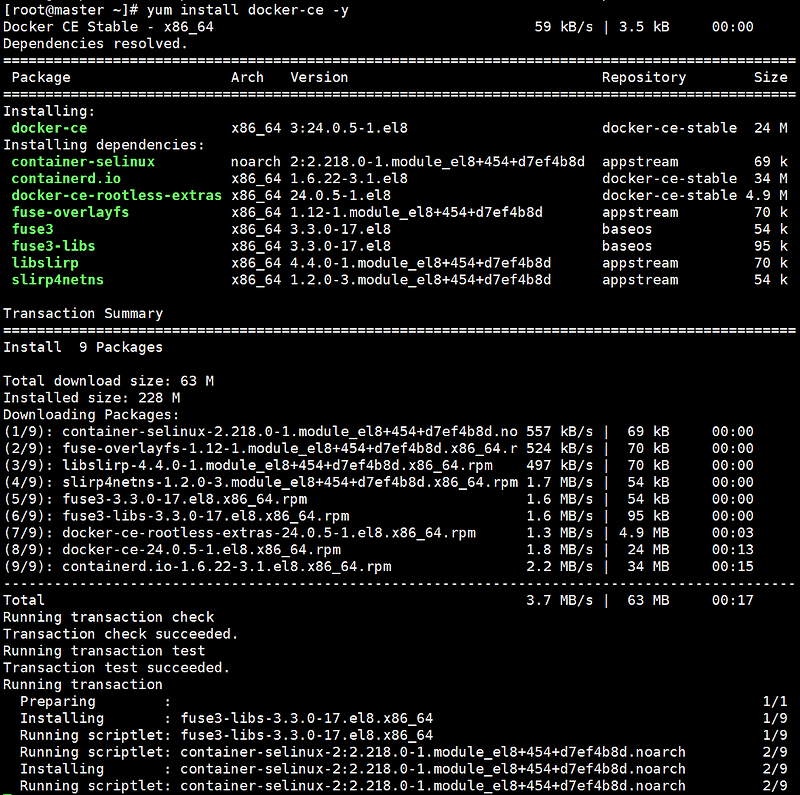Select the slirp4netns package name
This screenshot has height=795, width=800.
coord(57,279)
